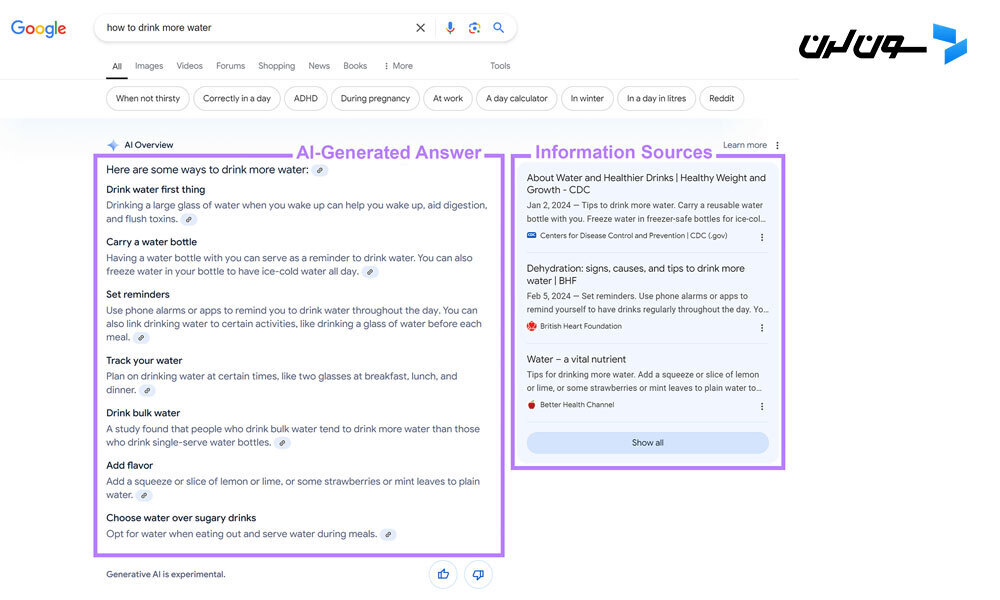Refine search with 'When not thirsty' chip
The image size is (1000, 600).
148,99
